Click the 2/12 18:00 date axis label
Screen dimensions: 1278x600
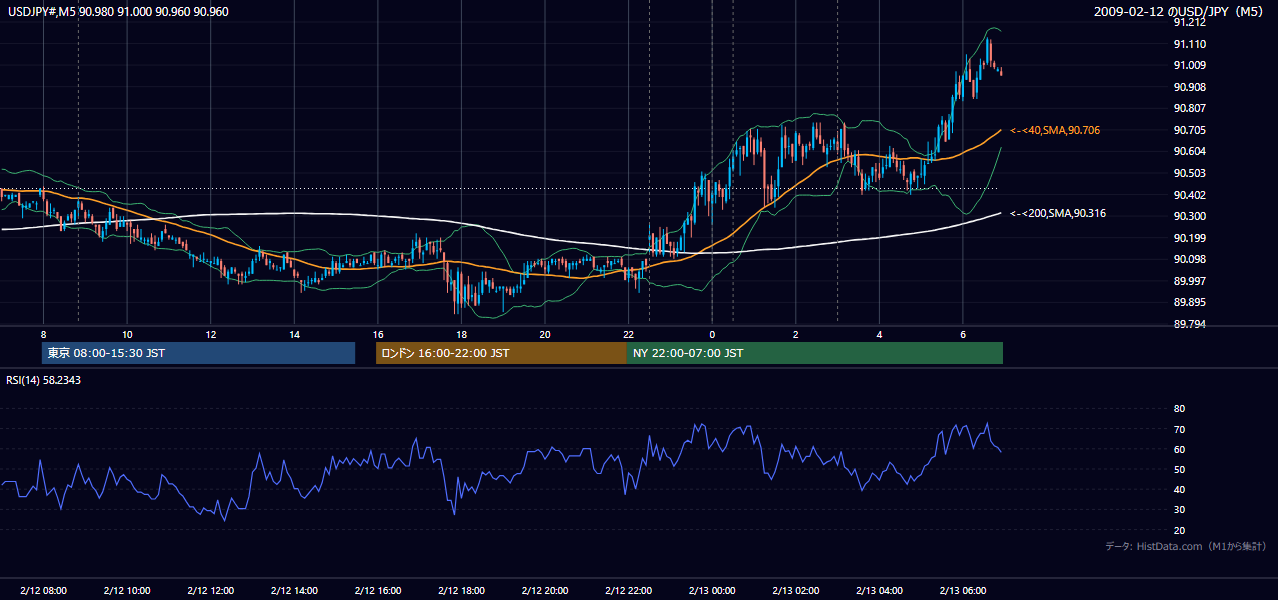(x=461, y=590)
